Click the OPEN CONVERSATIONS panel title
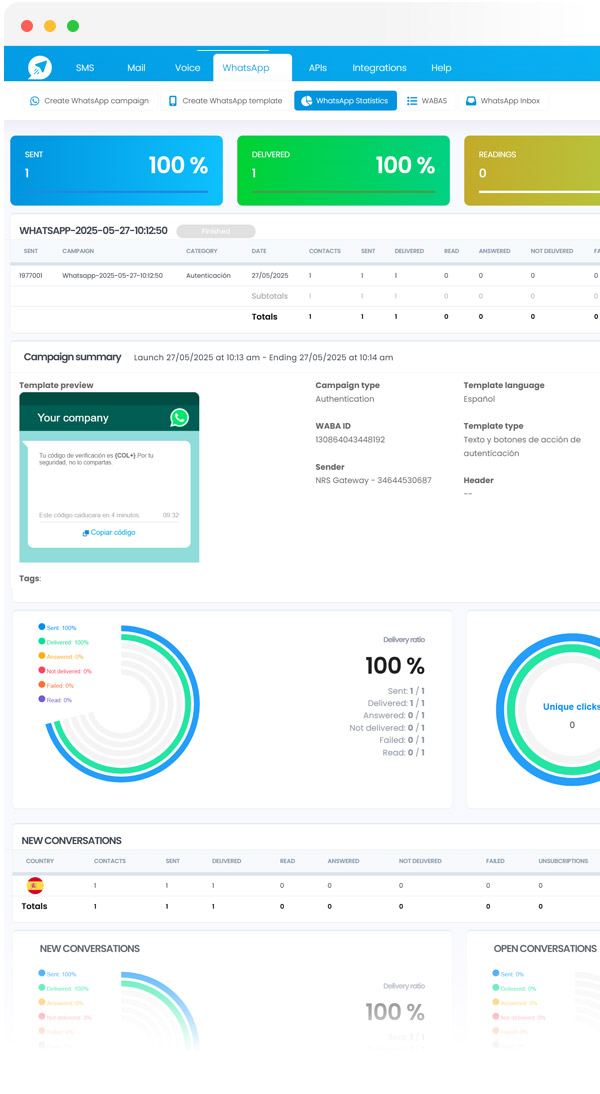The height and width of the screenshot is (1094, 600). 545,949
